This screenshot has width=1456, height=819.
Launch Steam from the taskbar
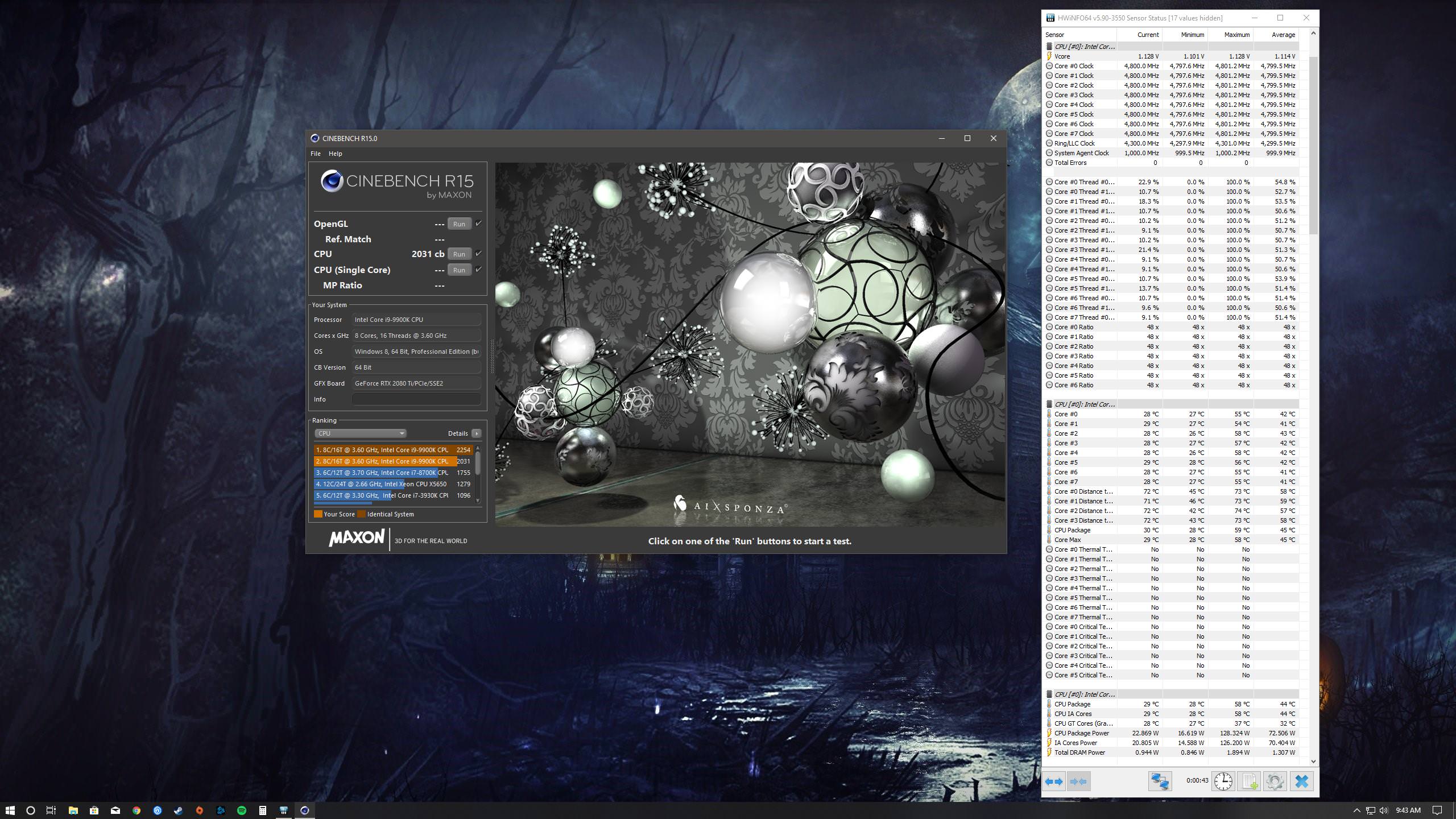coord(179,810)
